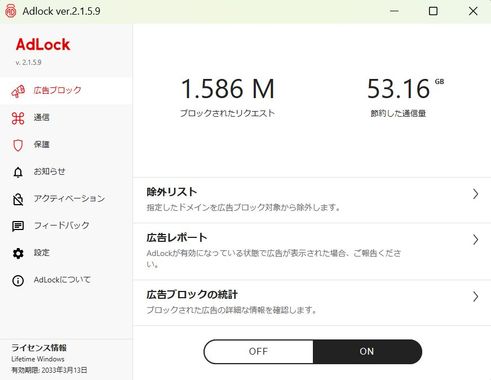Expand the 広告レポート chevron arrow
Viewport: 491px width, 380px height.
(x=475, y=239)
